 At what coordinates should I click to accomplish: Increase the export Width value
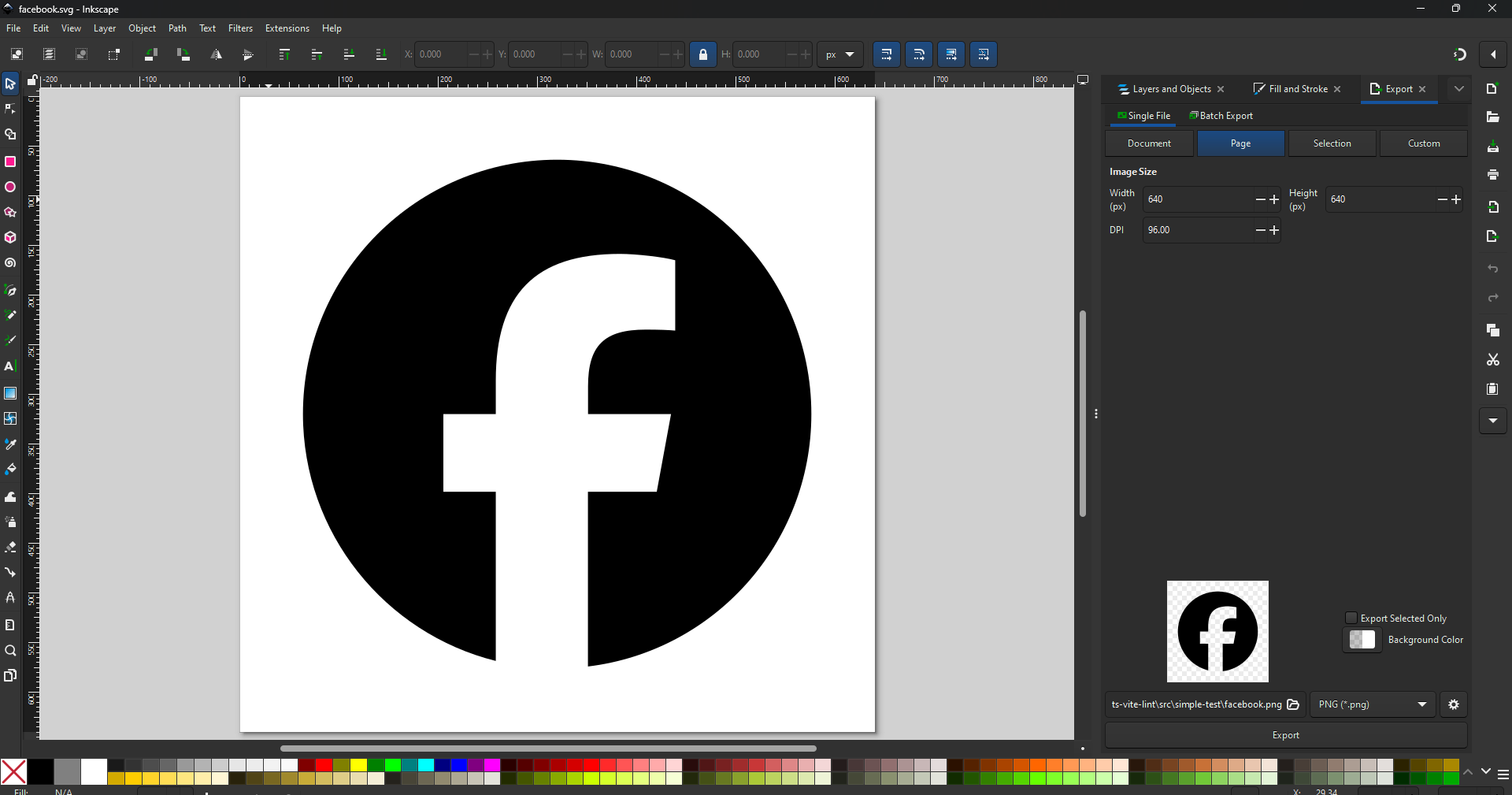click(1274, 200)
